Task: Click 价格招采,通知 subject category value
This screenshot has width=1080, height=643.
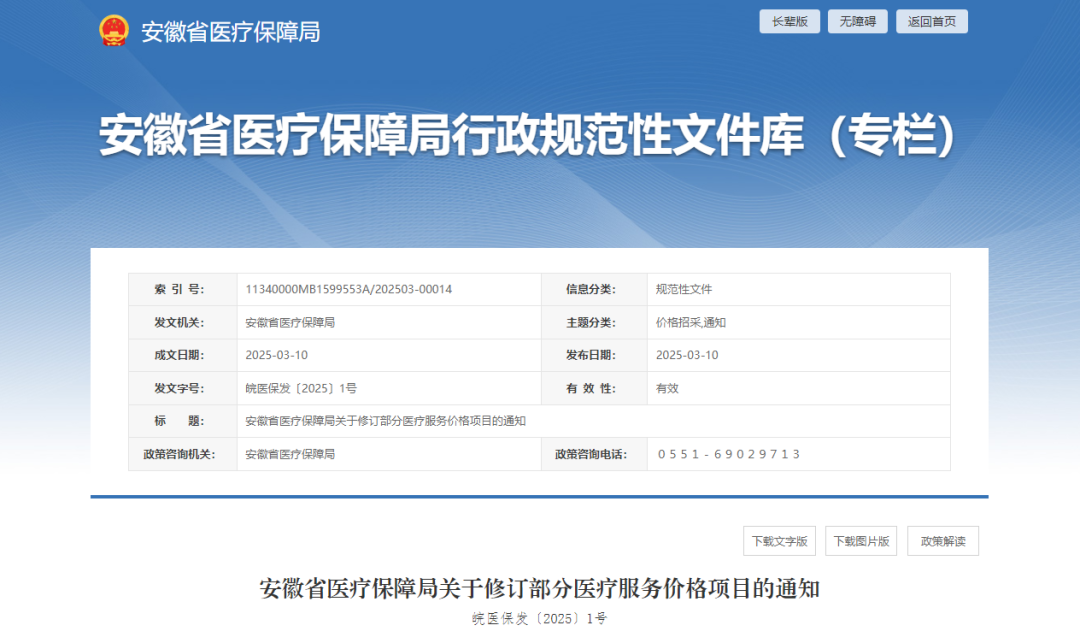Action: [x=690, y=322]
